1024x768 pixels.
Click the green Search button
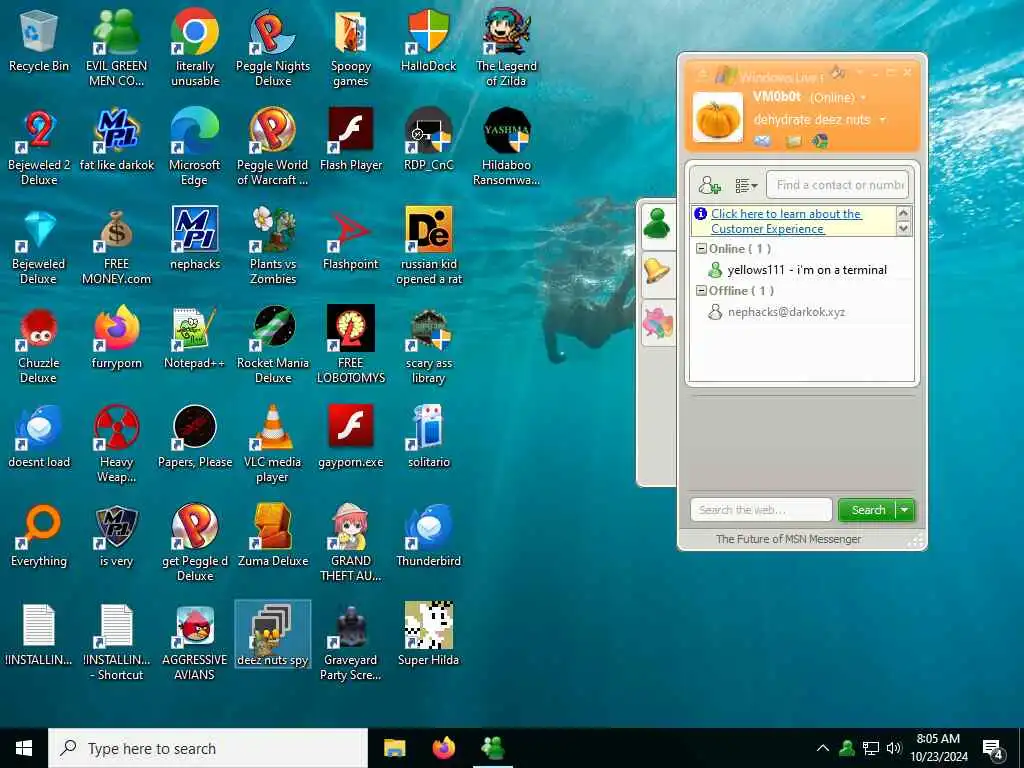tap(868, 510)
